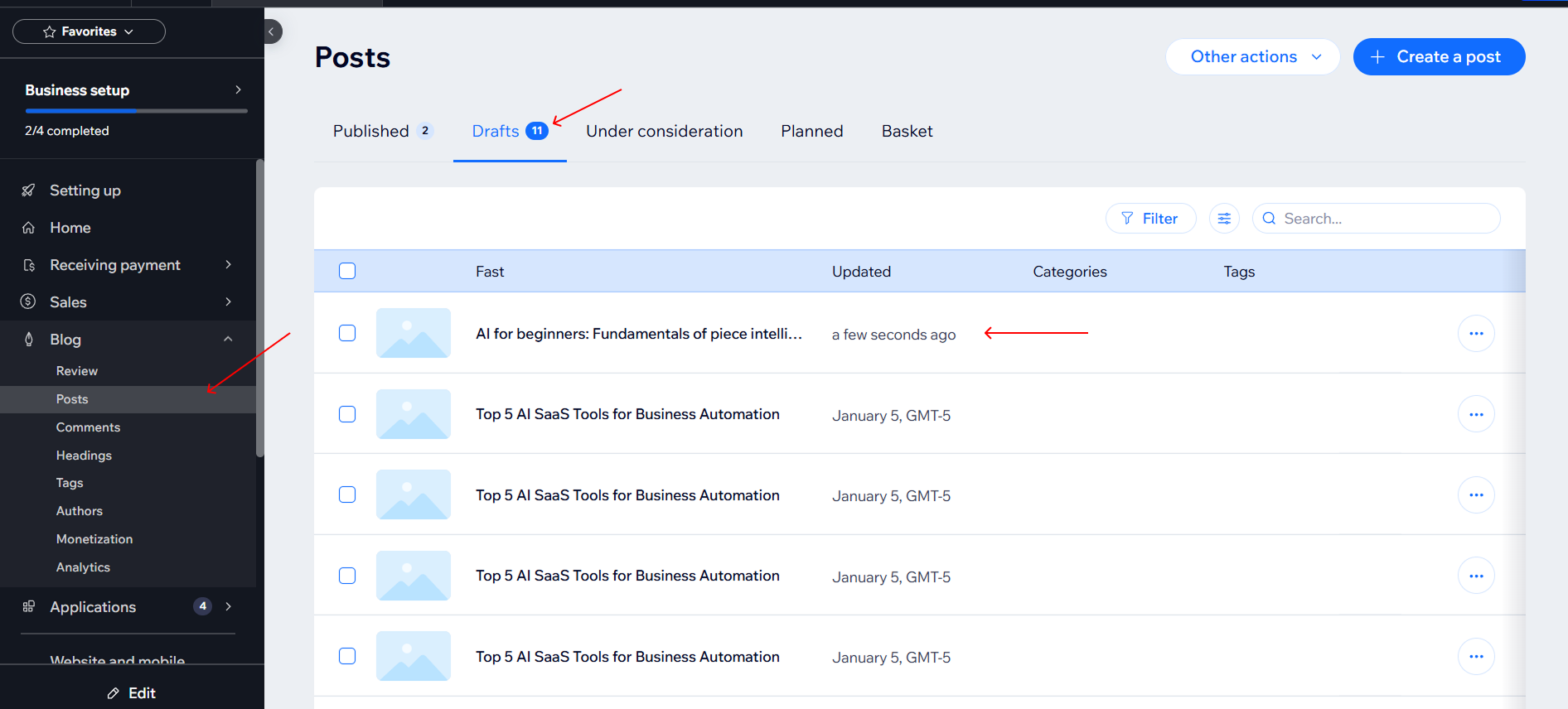Click the Business setup progress bar
Viewport: 1568px width, 709px height.
(136, 111)
